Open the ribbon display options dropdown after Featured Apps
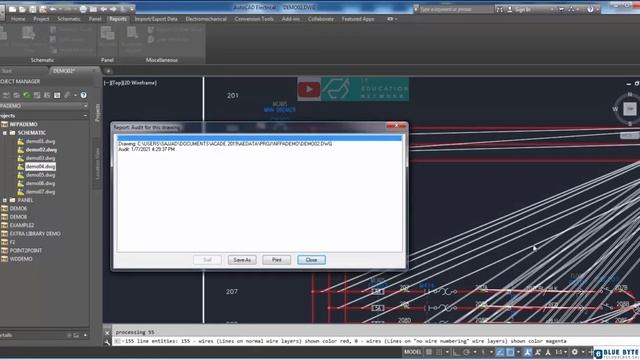 (x=392, y=19)
